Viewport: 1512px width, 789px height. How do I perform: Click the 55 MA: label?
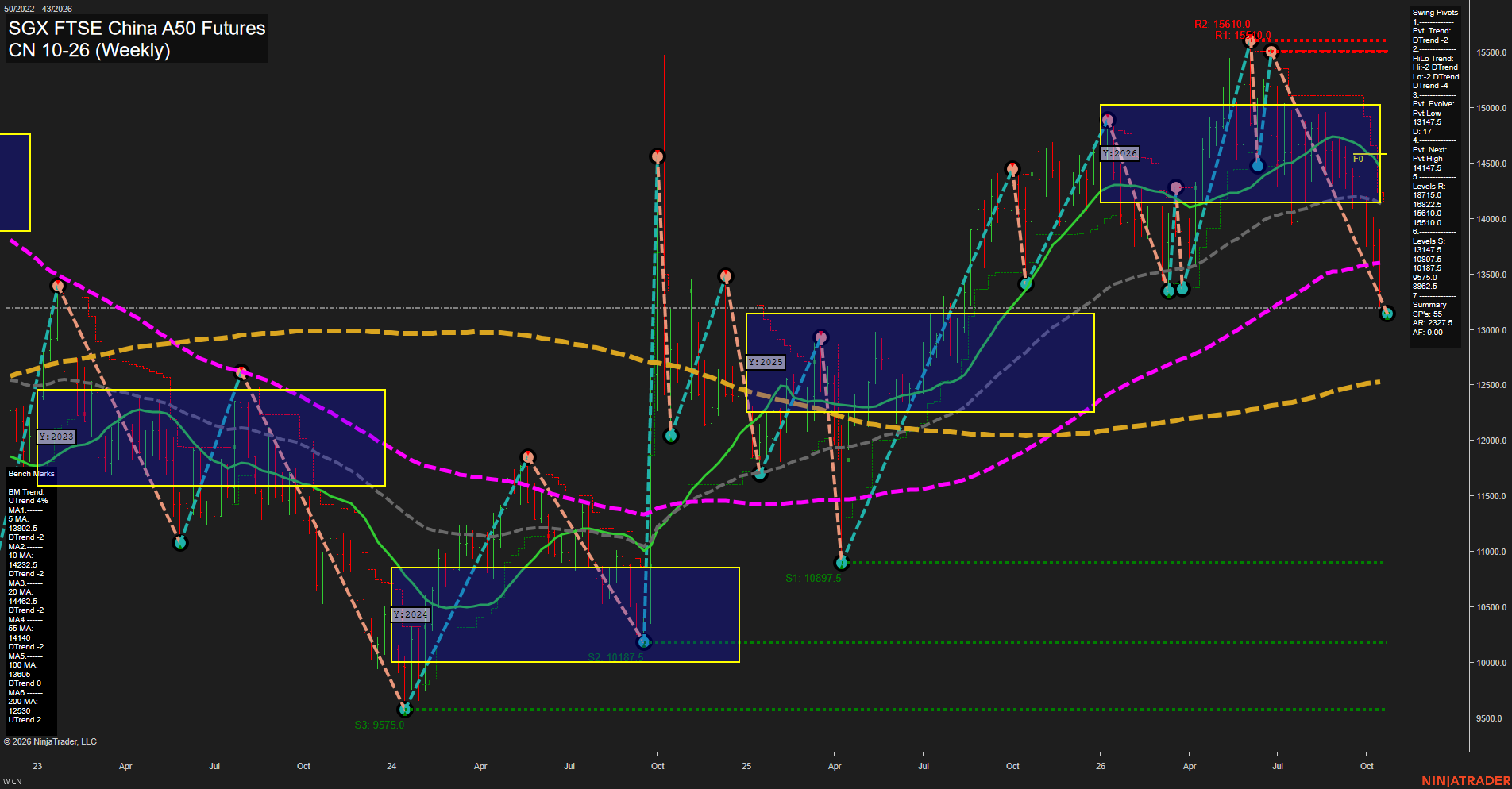tap(21, 629)
